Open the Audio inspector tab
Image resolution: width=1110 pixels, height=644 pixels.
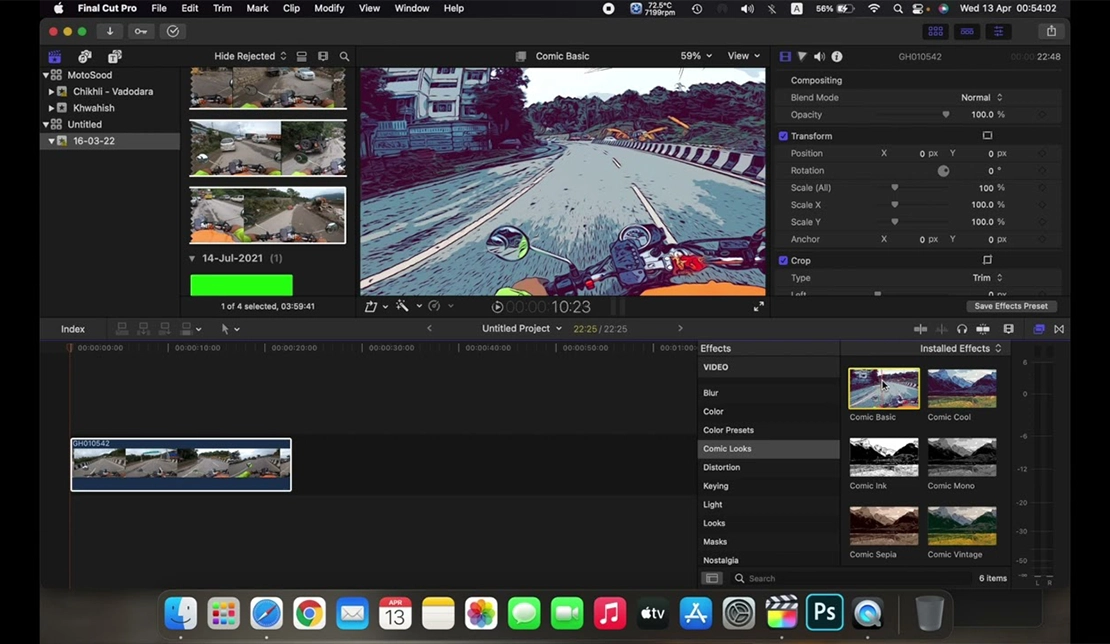[819, 56]
